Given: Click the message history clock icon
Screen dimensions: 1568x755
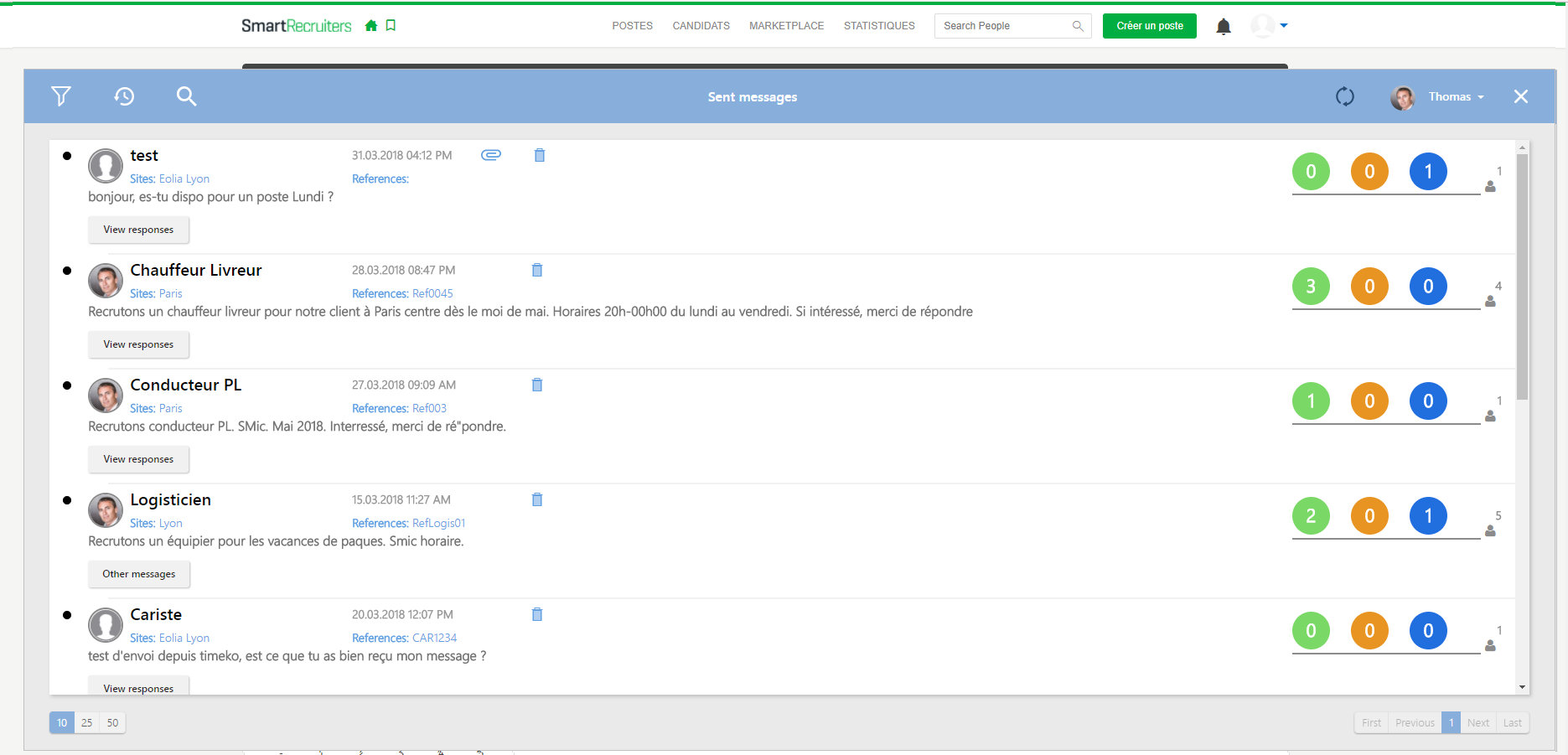Looking at the screenshot, I should tap(124, 96).
